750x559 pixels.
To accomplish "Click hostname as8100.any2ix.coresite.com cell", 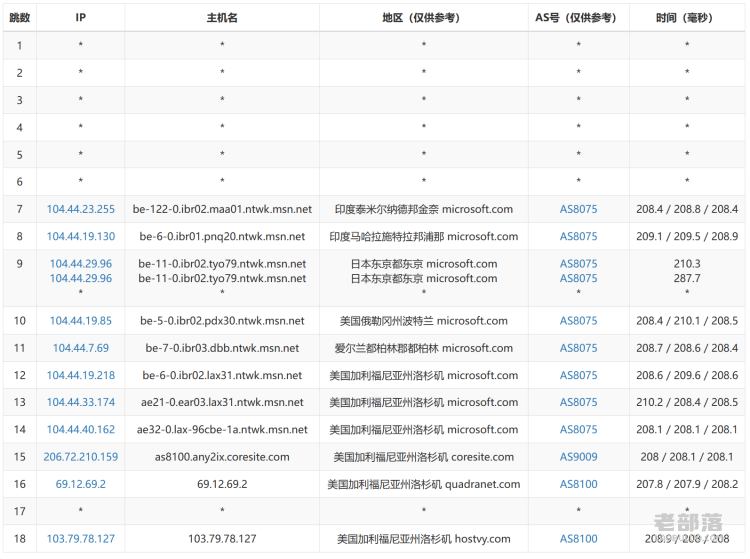I will [x=222, y=457].
